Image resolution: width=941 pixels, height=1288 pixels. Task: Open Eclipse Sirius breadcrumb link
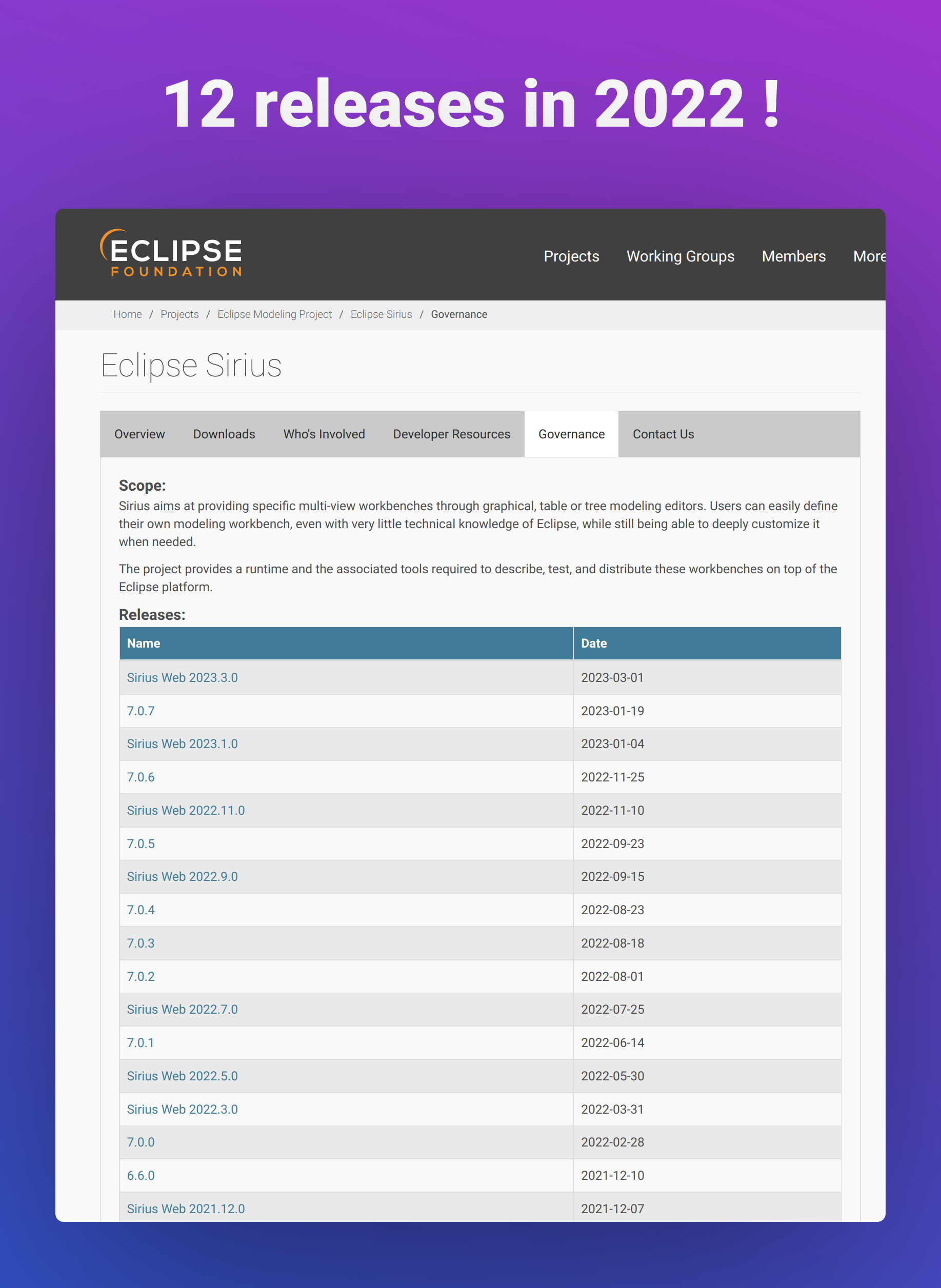(x=381, y=314)
